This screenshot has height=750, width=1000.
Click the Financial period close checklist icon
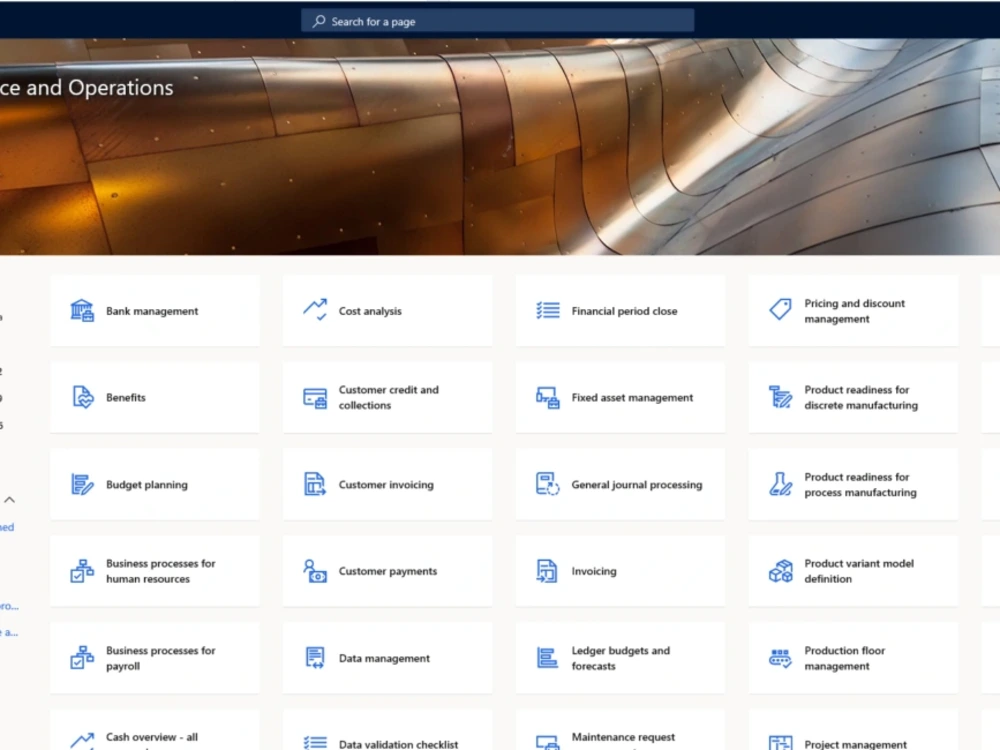tap(547, 310)
